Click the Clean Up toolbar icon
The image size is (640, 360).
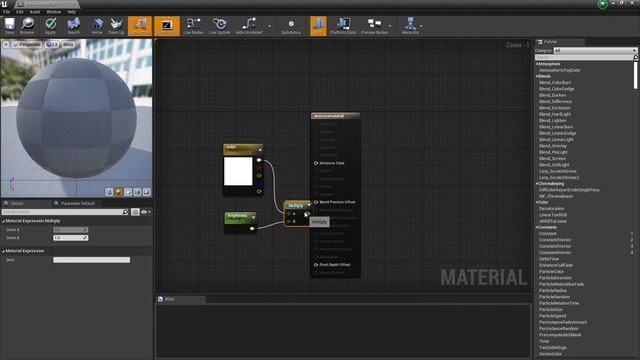point(116,26)
